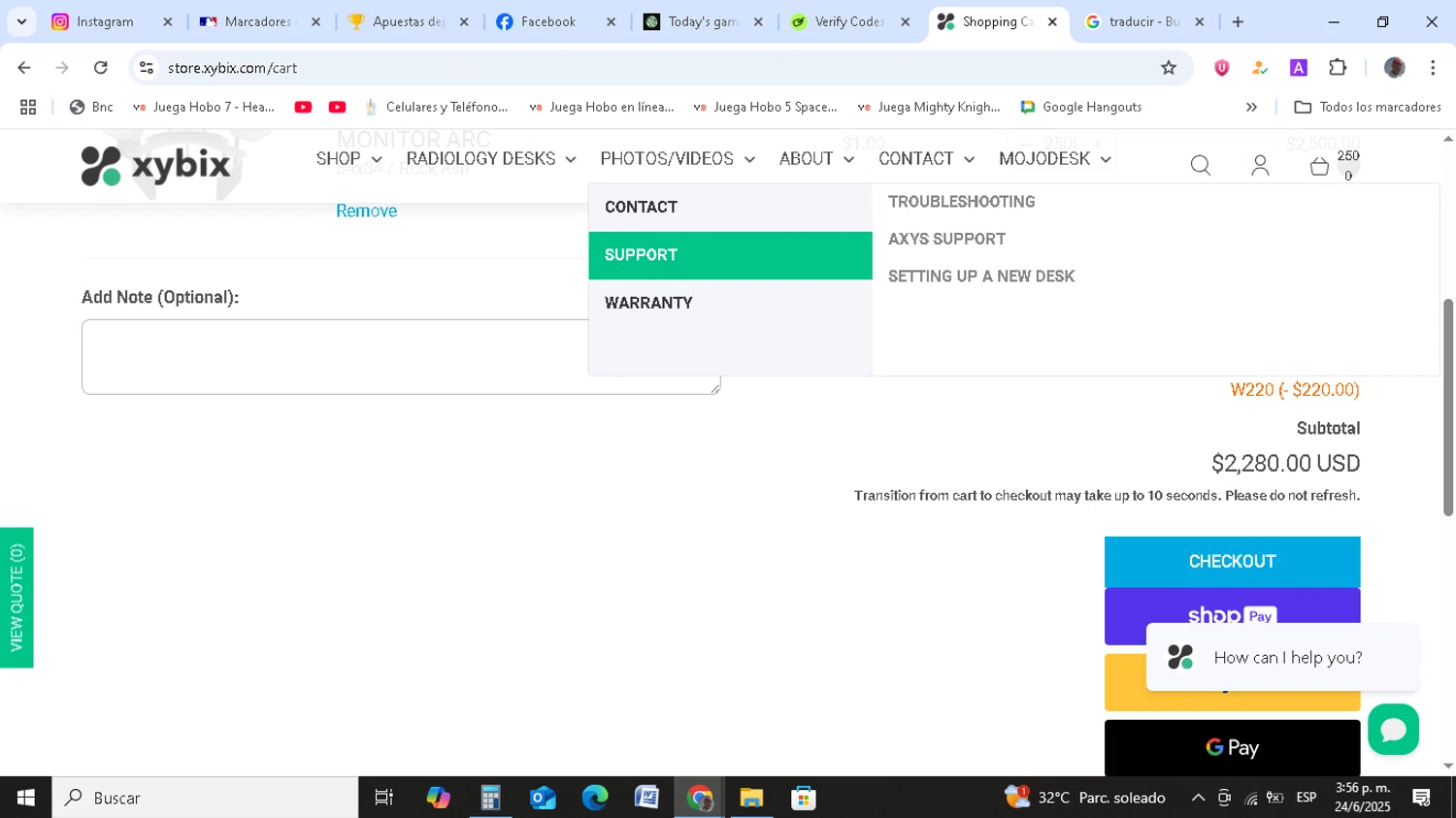Open Microsoft Store from taskbar

804,798
